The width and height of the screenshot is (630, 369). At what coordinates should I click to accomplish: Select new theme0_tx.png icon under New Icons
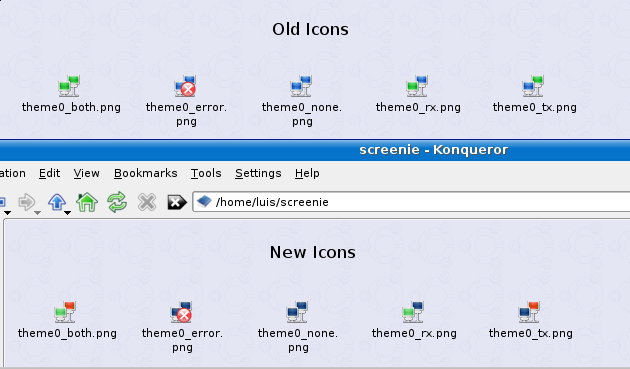pos(529,312)
